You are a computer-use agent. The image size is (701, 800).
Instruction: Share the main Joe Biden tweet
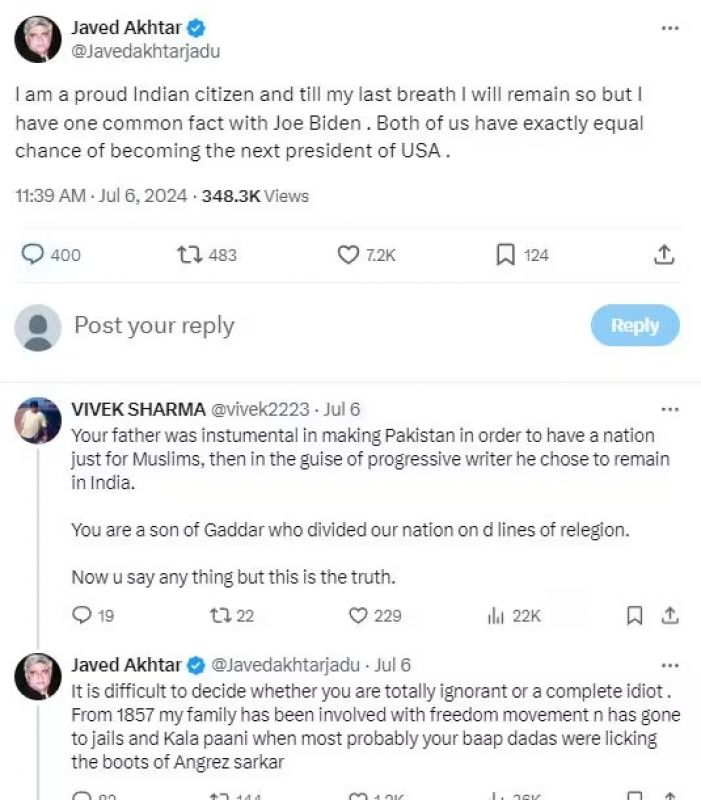664,255
